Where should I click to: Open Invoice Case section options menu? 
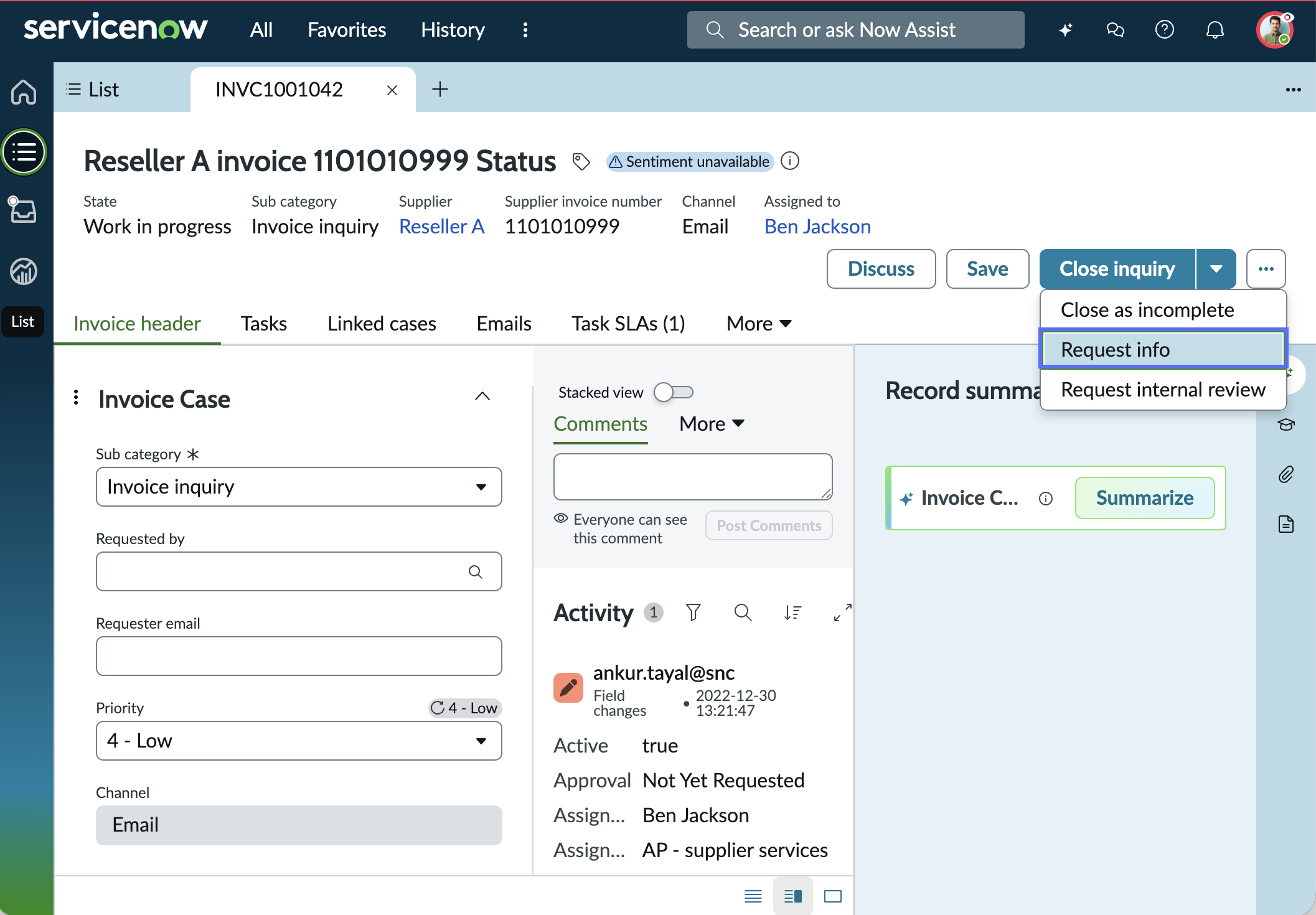coord(76,397)
